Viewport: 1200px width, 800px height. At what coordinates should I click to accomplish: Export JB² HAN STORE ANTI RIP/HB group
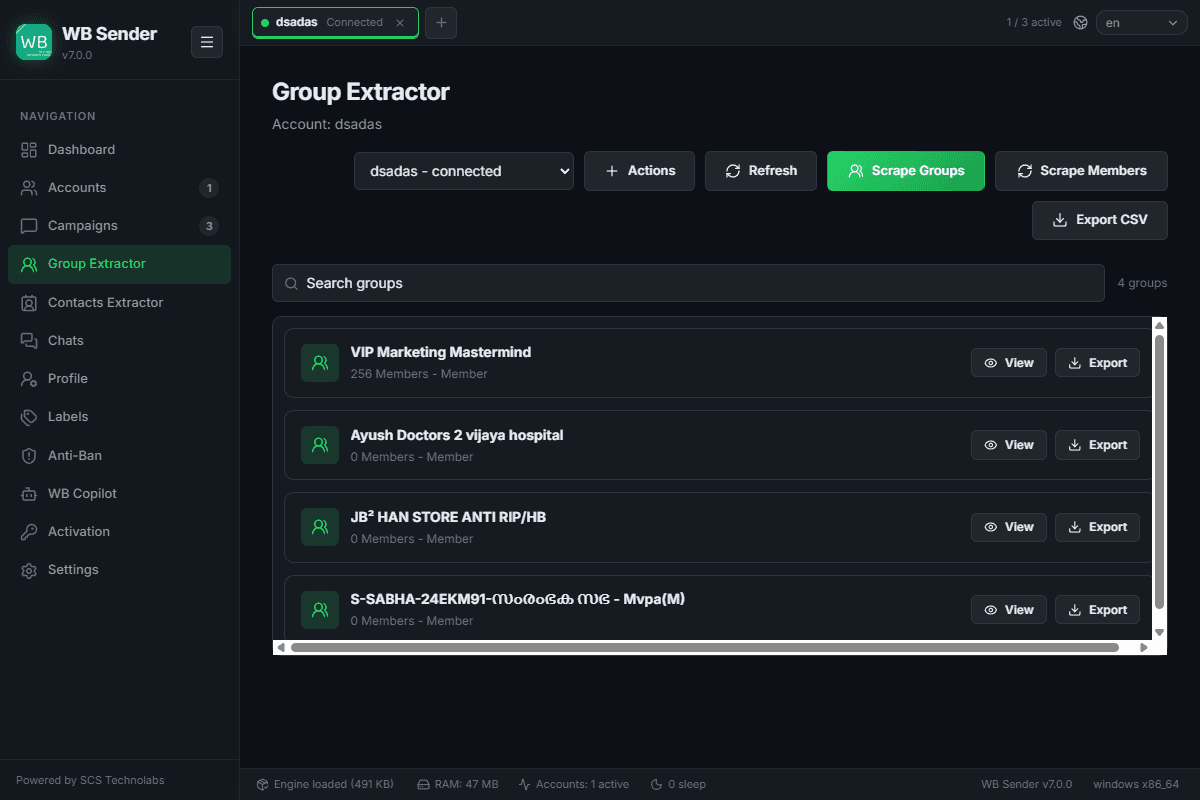(1097, 527)
